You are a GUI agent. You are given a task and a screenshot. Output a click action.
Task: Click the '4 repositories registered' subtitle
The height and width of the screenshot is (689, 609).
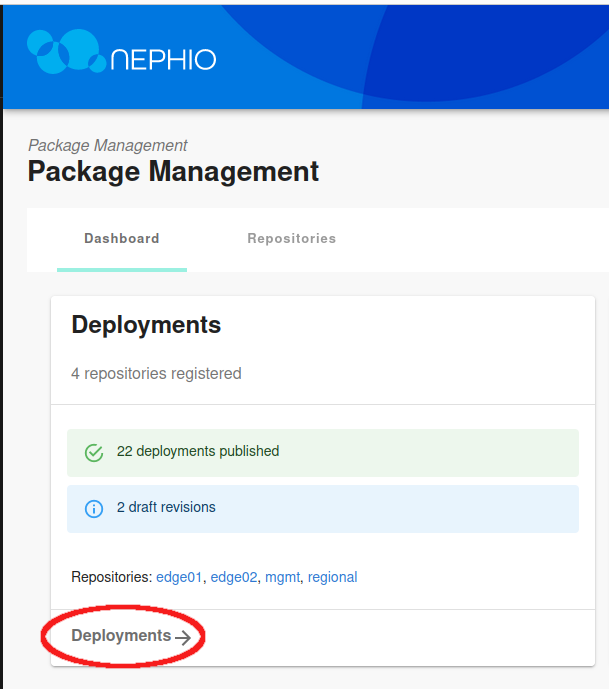(x=156, y=374)
